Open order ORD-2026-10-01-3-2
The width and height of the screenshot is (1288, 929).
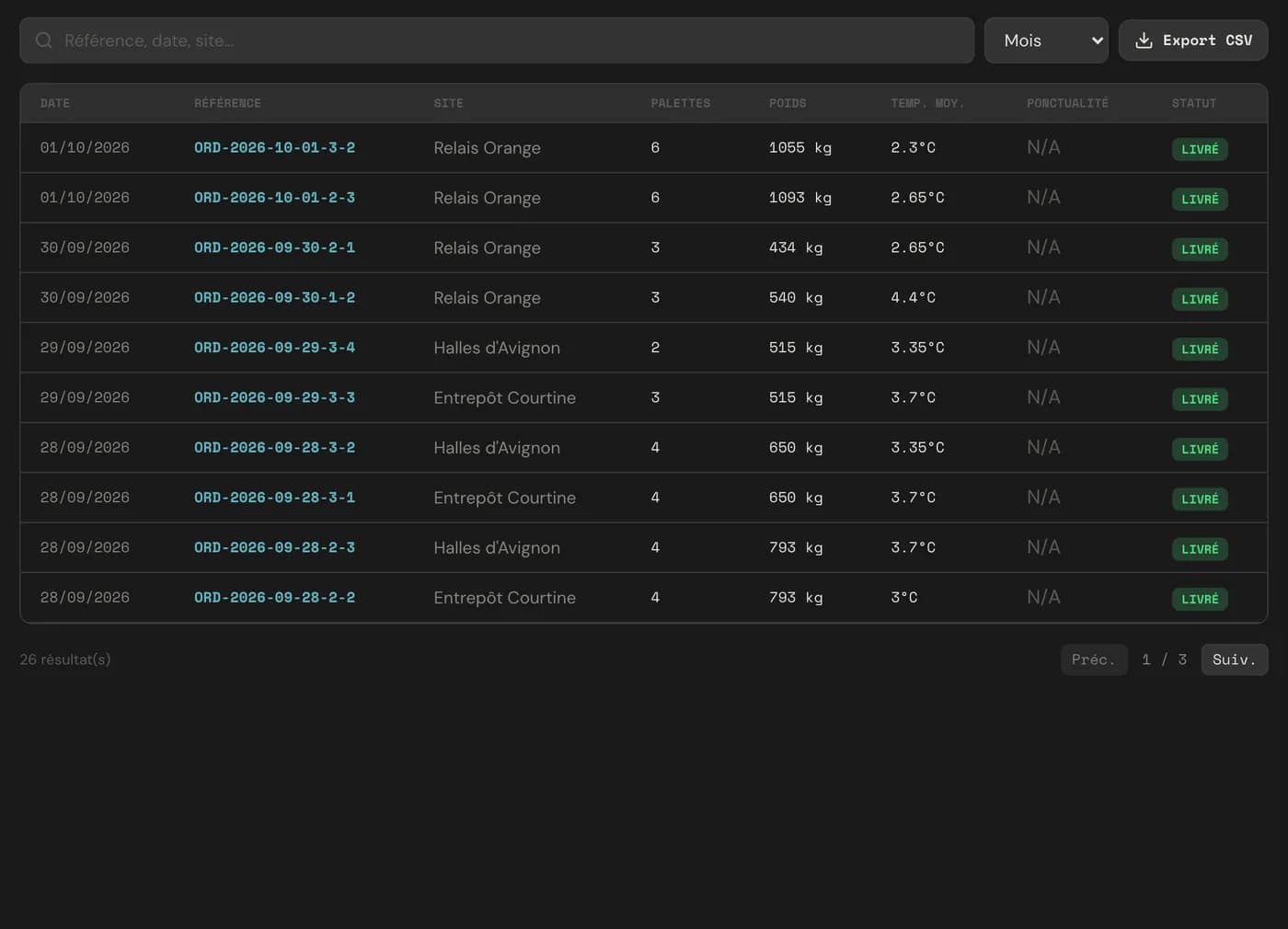[x=274, y=147]
